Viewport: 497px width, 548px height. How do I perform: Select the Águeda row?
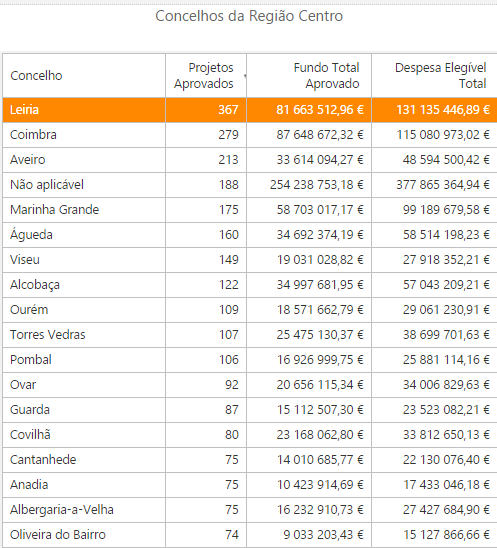(x=250, y=235)
